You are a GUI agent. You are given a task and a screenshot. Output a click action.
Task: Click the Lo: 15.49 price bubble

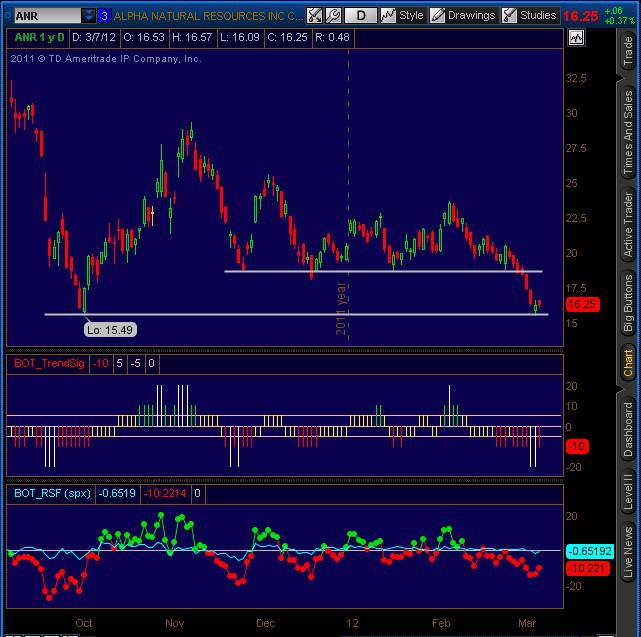click(110, 330)
